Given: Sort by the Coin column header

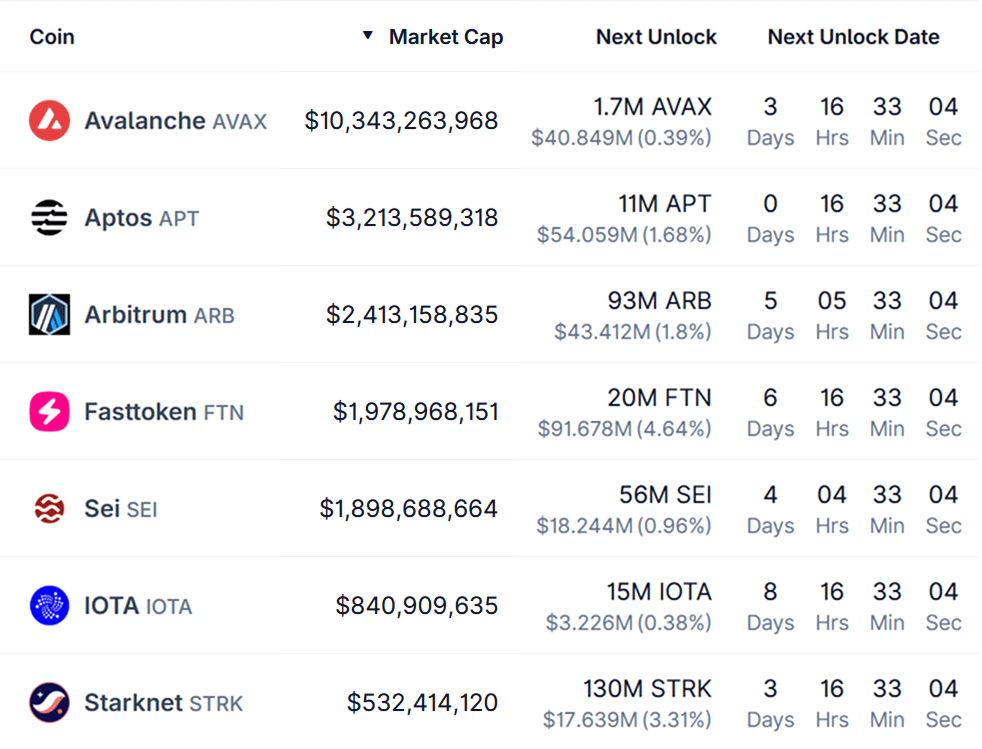Looking at the screenshot, I should [52, 37].
